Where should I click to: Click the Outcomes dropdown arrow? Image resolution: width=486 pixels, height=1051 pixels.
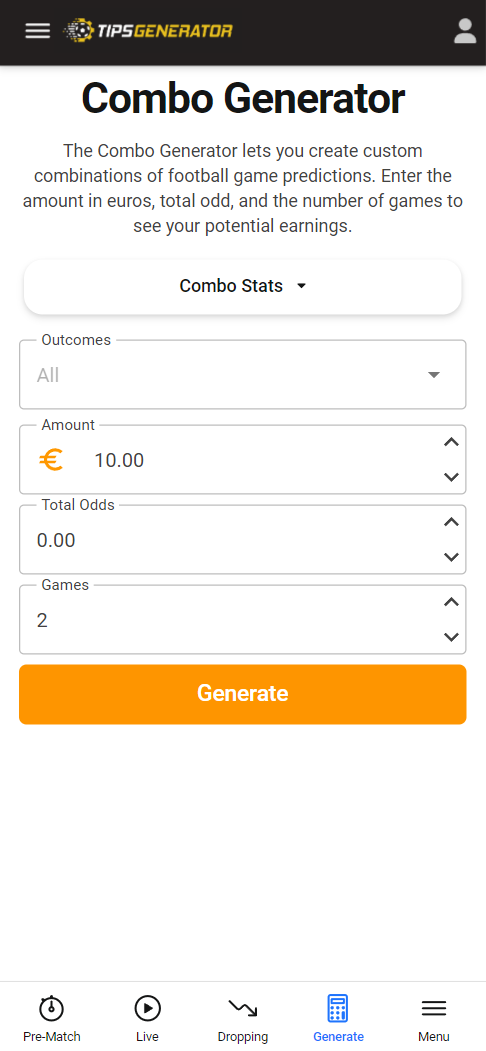point(434,375)
